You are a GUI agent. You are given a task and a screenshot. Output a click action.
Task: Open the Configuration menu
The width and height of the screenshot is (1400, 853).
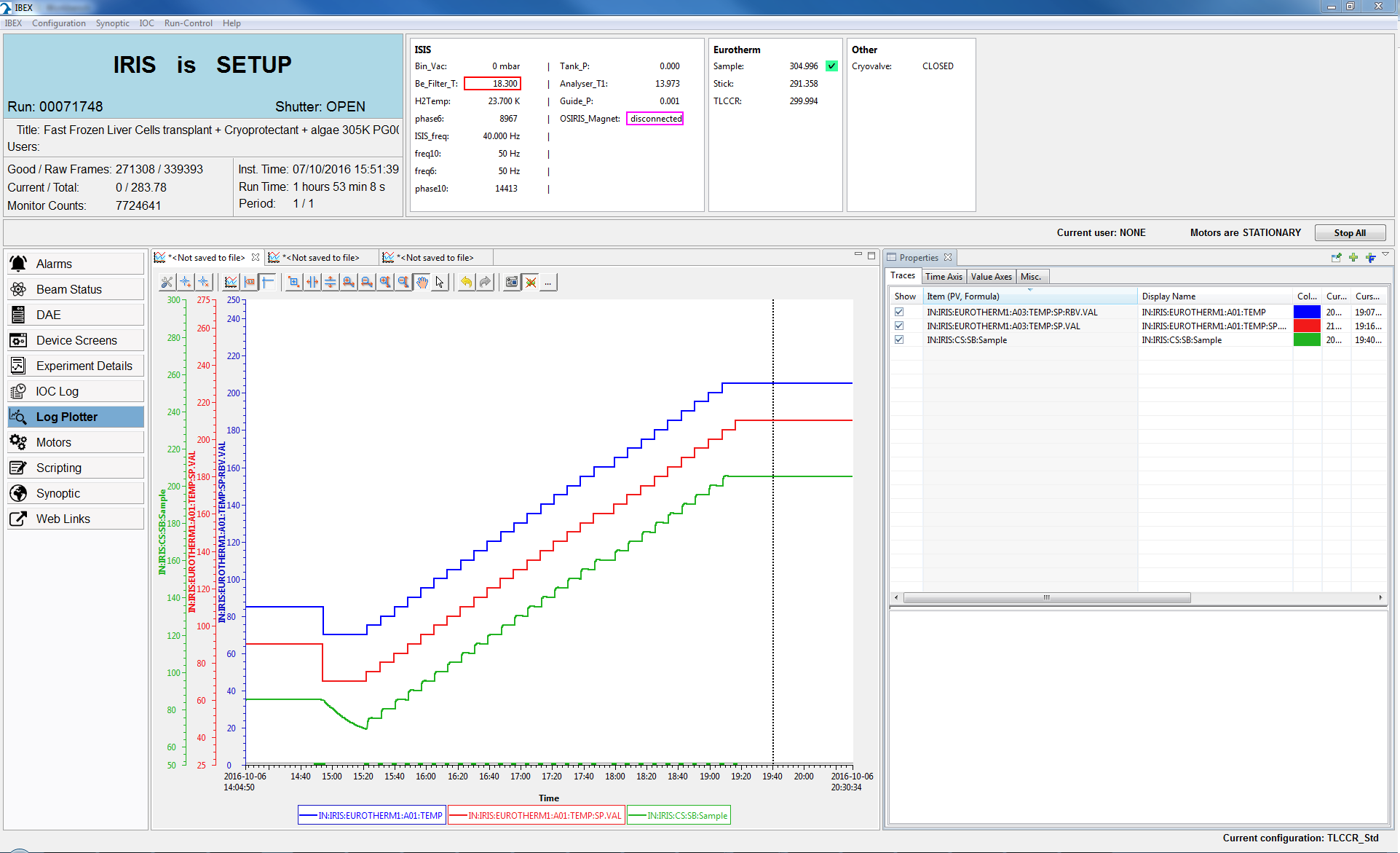click(x=58, y=23)
